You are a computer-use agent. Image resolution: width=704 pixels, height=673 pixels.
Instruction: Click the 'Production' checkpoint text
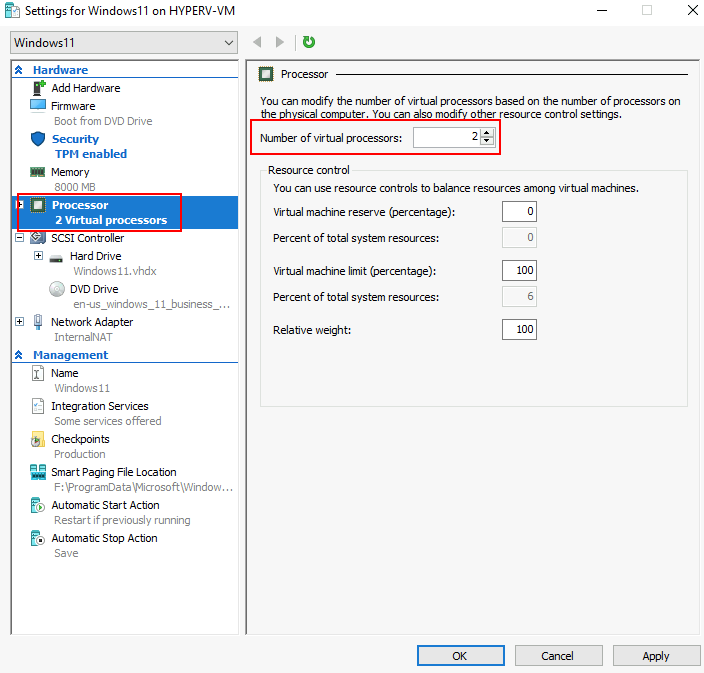(80, 454)
